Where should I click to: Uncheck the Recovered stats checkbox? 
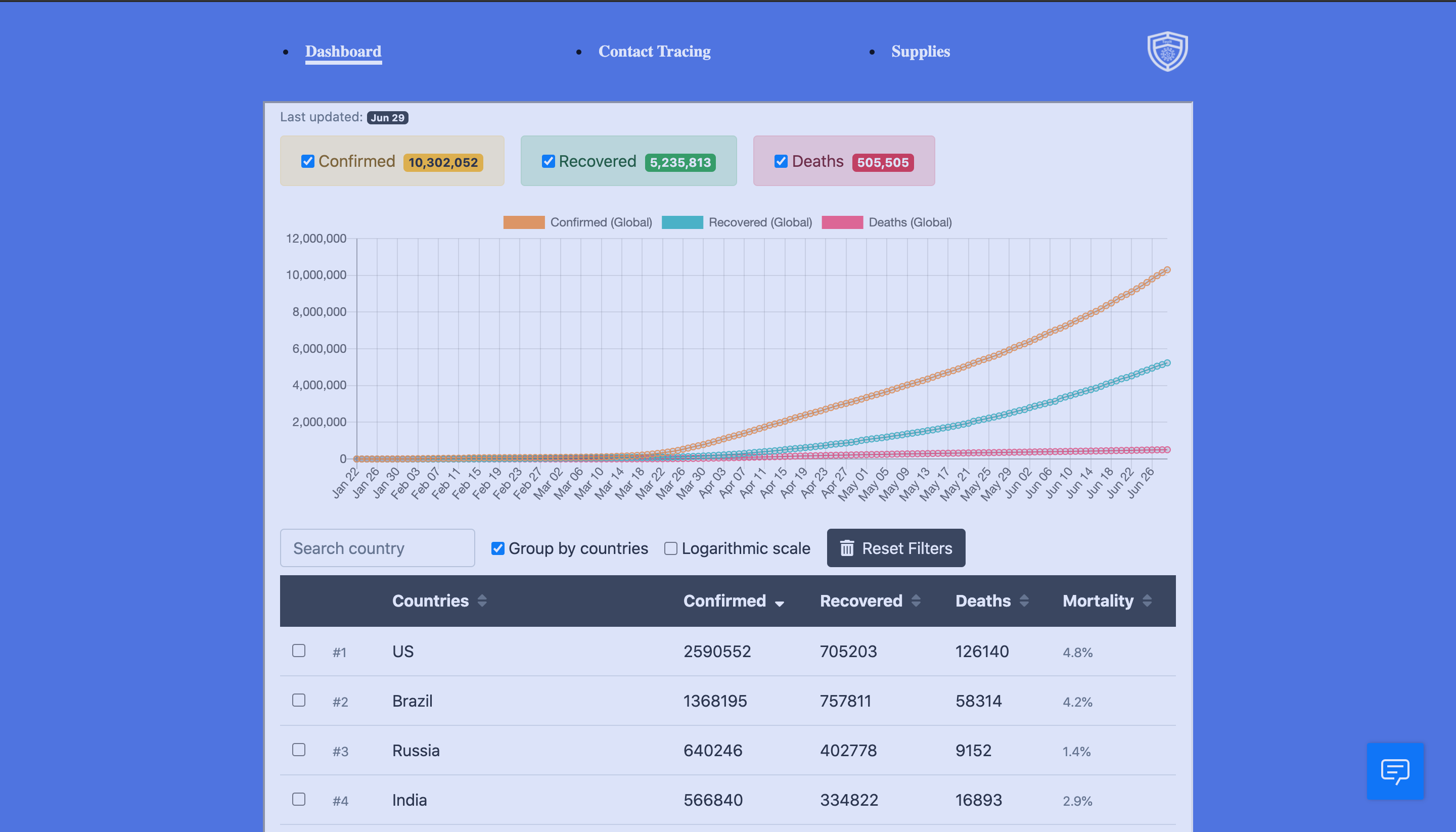click(549, 162)
